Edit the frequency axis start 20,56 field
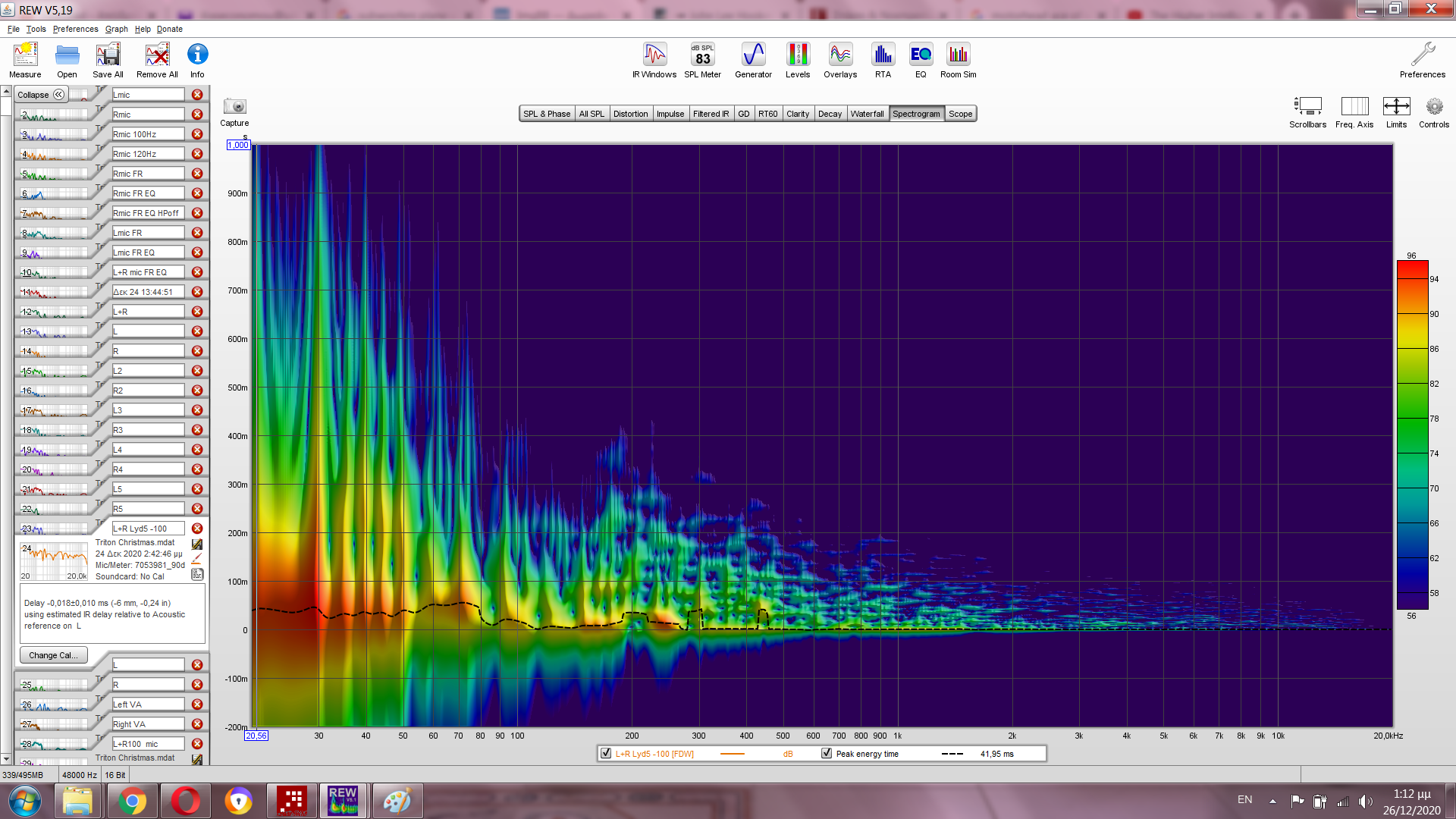 [256, 736]
